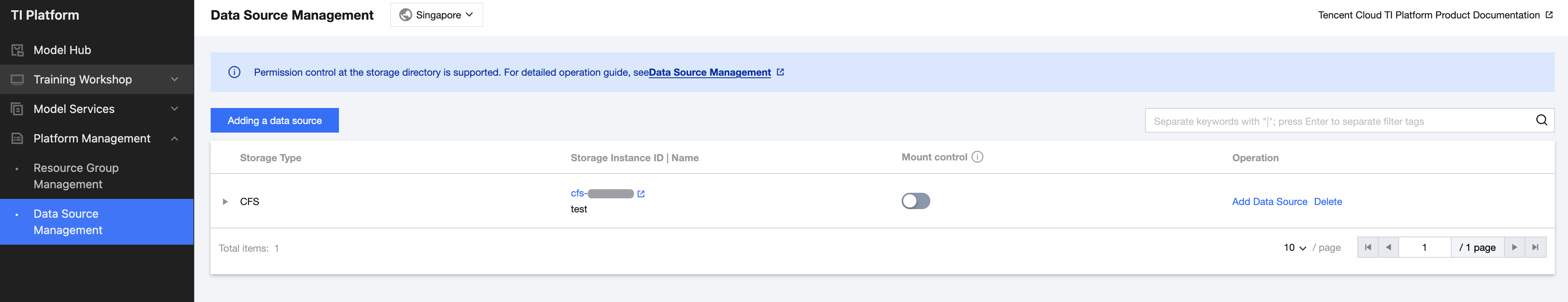Image resolution: width=1568 pixels, height=302 pixels.
Task: Click the Delete link for CFS row
Action: 1327,202
